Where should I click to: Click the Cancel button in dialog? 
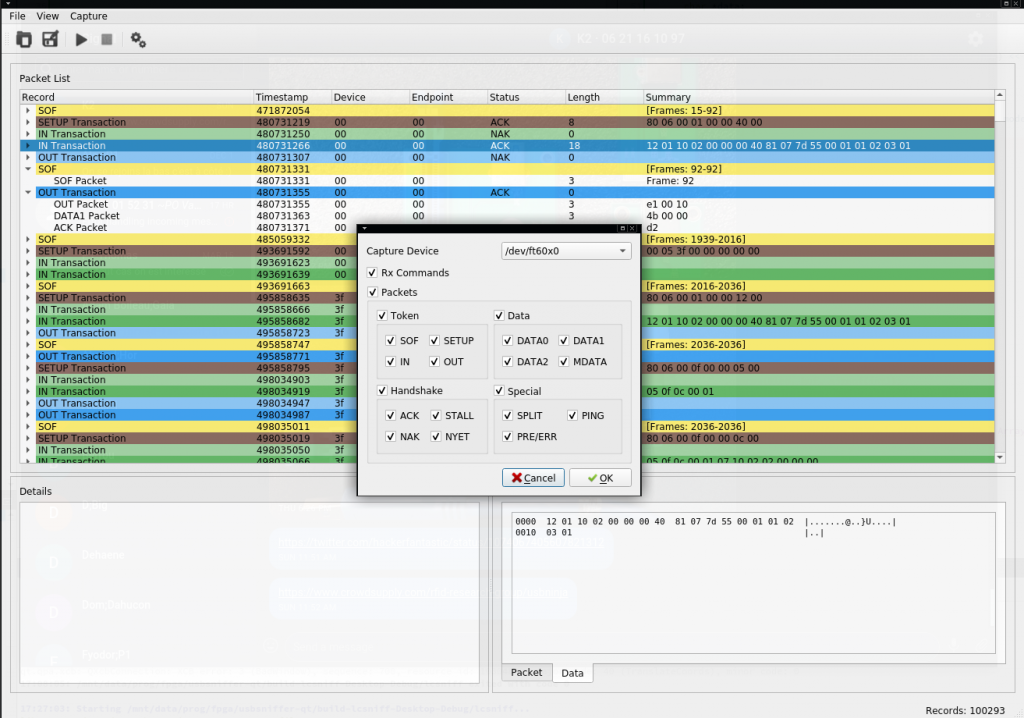533,478
